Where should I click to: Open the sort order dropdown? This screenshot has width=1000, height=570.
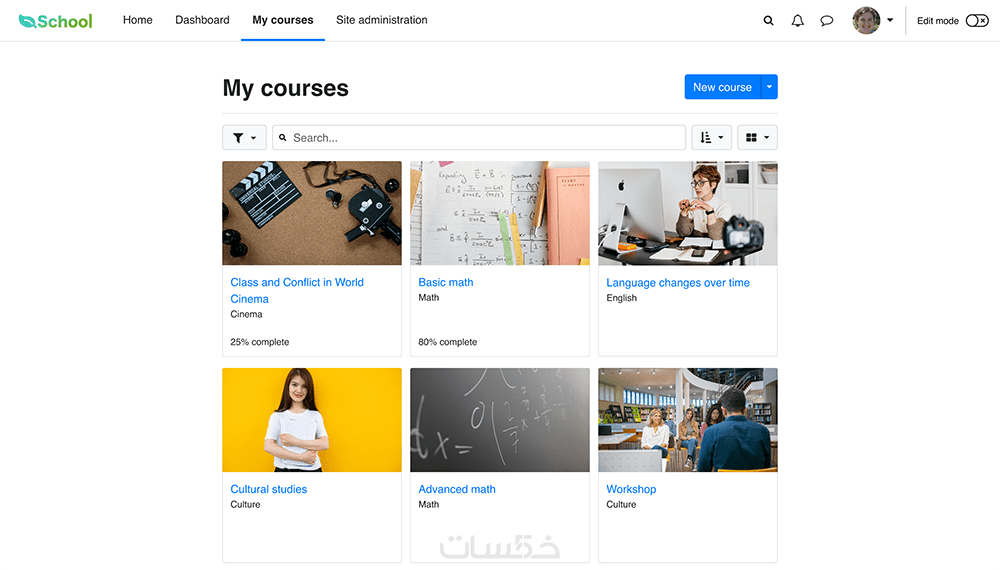click(x=712, y=137)
